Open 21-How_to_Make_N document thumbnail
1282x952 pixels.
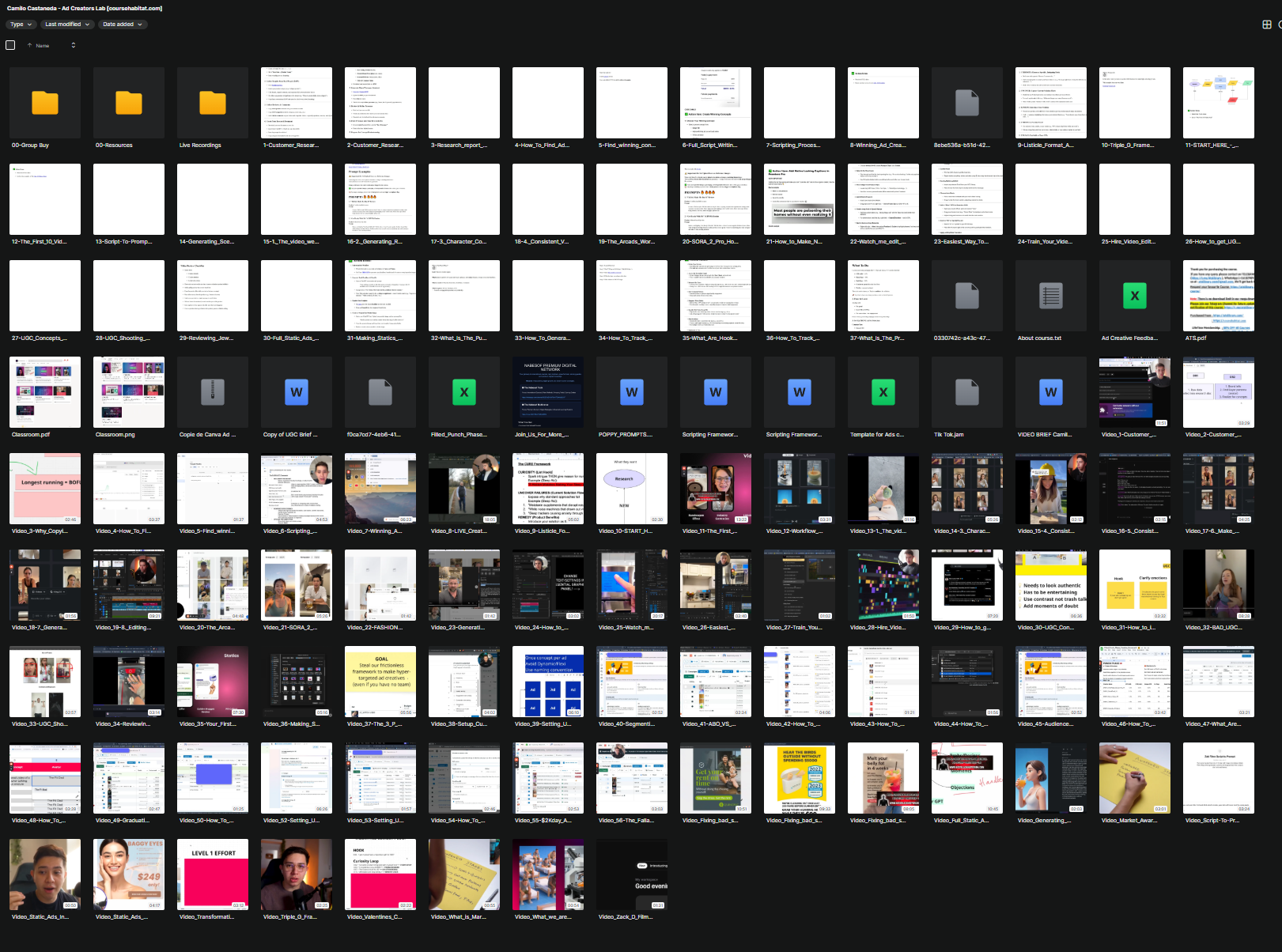pos(800,199)
